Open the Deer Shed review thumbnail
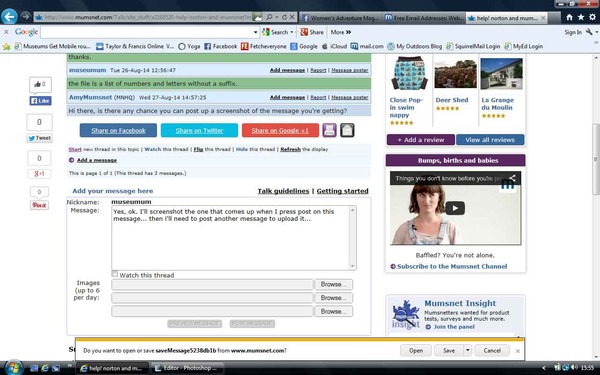 [x=455, y=73]
